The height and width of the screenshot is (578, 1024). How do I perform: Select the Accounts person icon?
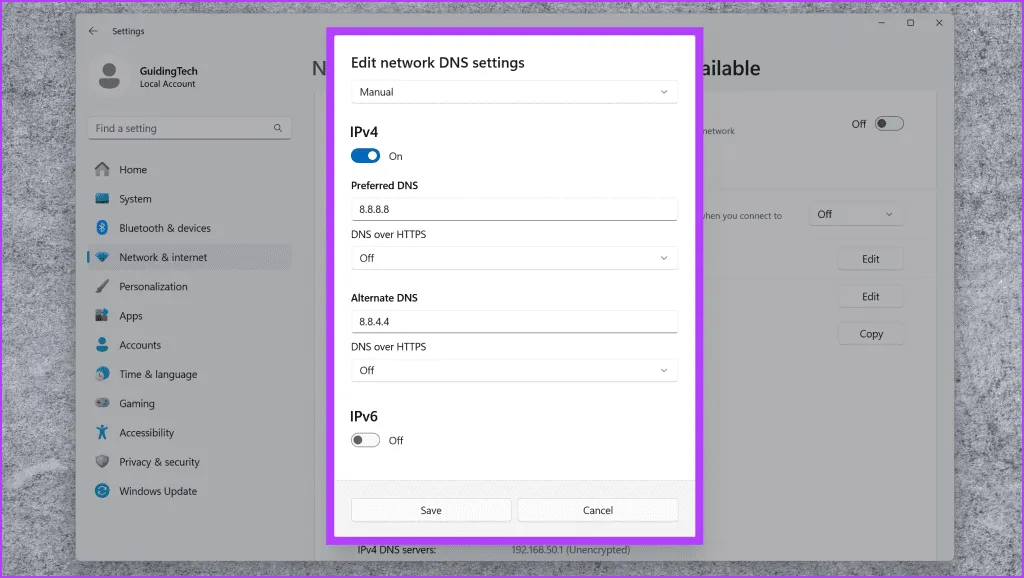(x=102, y=345)
